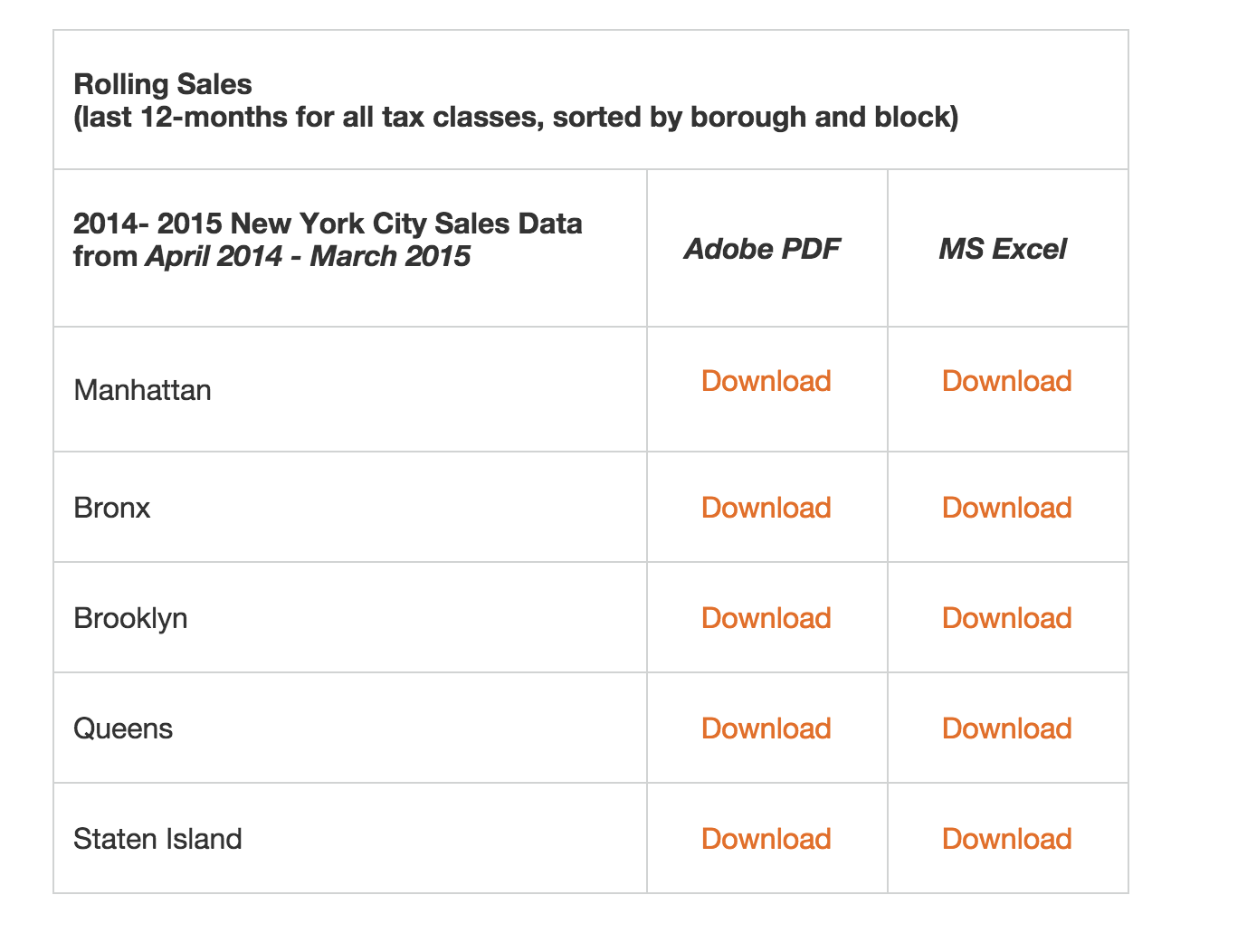This screenshot has height=952, width=1247.
Task: Click the Queens row label
Action: tap(122, 728)
